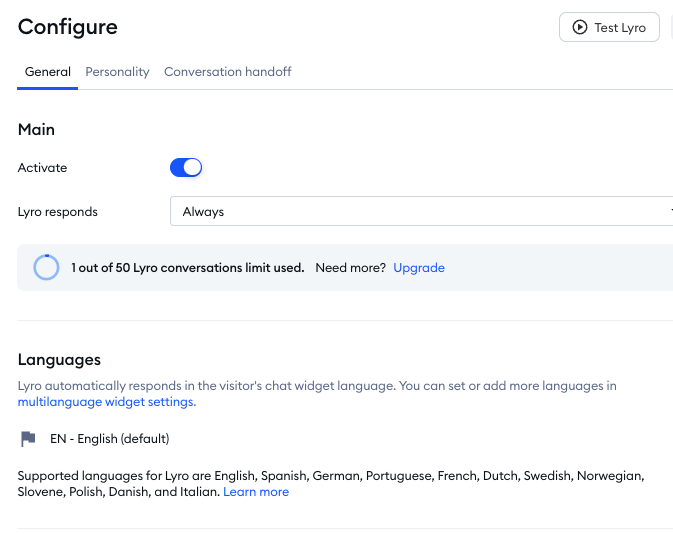Click the Main section heading
The height and width of the screenshot is (534, 673).
coord(36,130)
